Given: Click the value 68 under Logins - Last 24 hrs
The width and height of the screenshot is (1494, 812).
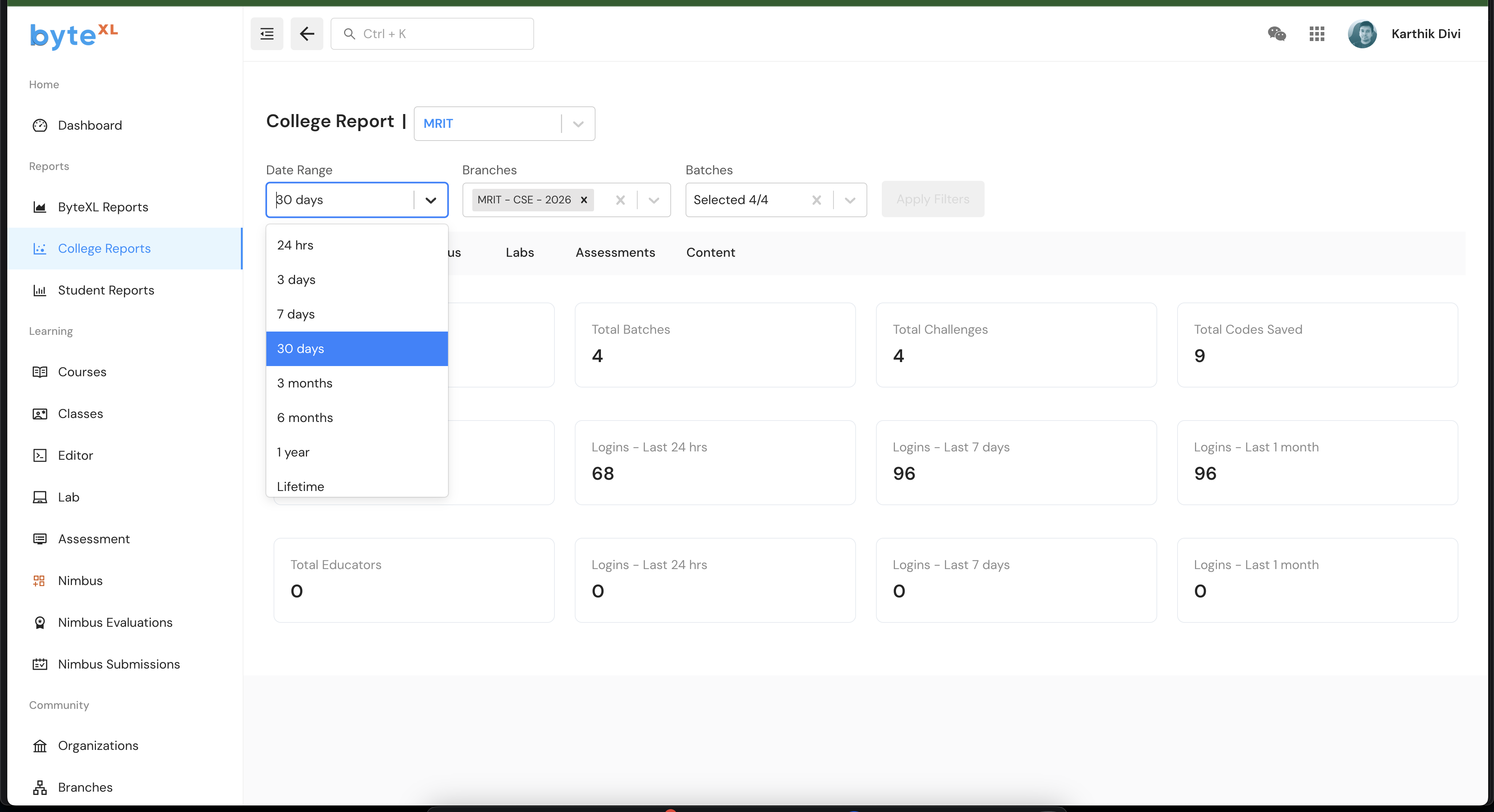Looking at the screenshot, I should (603, 474).
